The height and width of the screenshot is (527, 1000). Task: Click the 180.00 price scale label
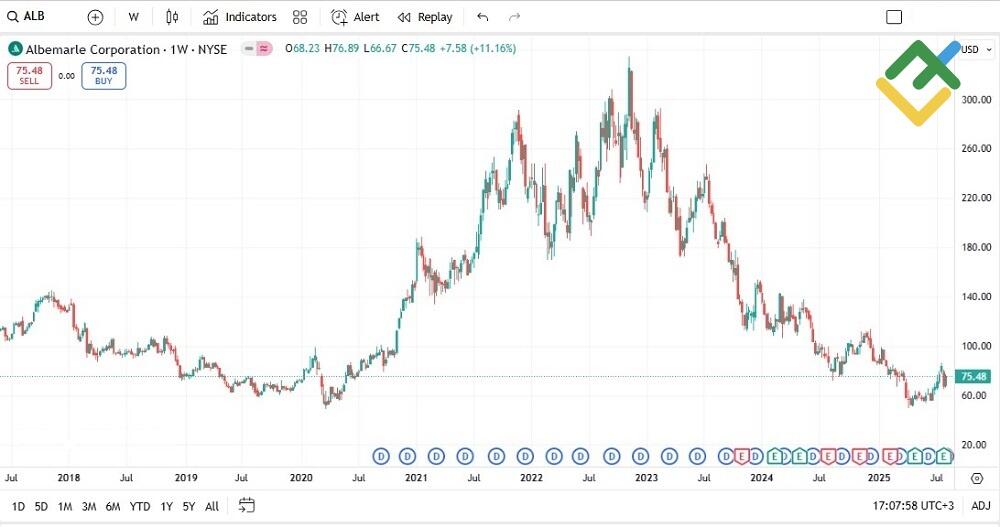coord(976,247)
